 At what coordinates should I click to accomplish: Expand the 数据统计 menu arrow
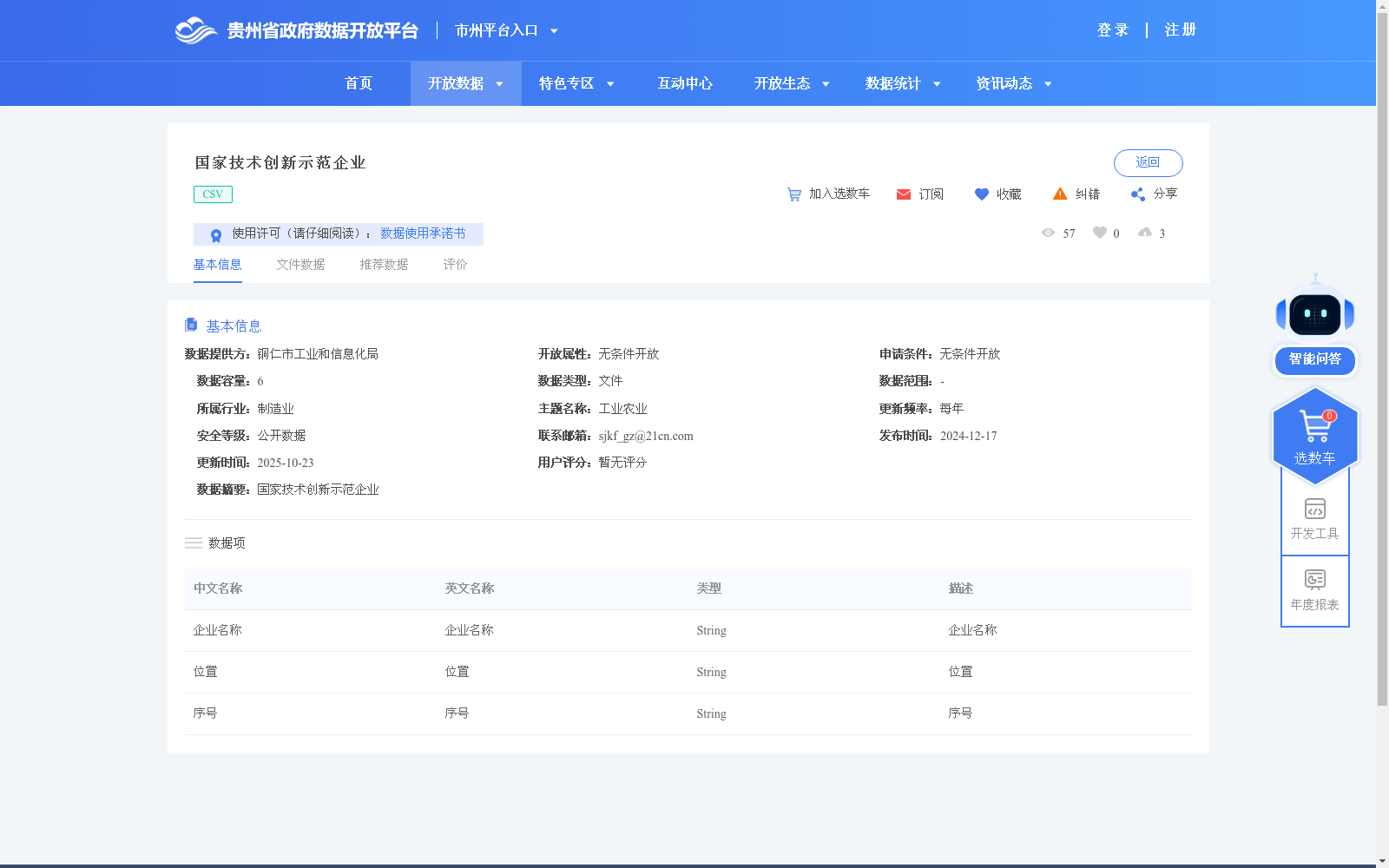click(937, 84)
